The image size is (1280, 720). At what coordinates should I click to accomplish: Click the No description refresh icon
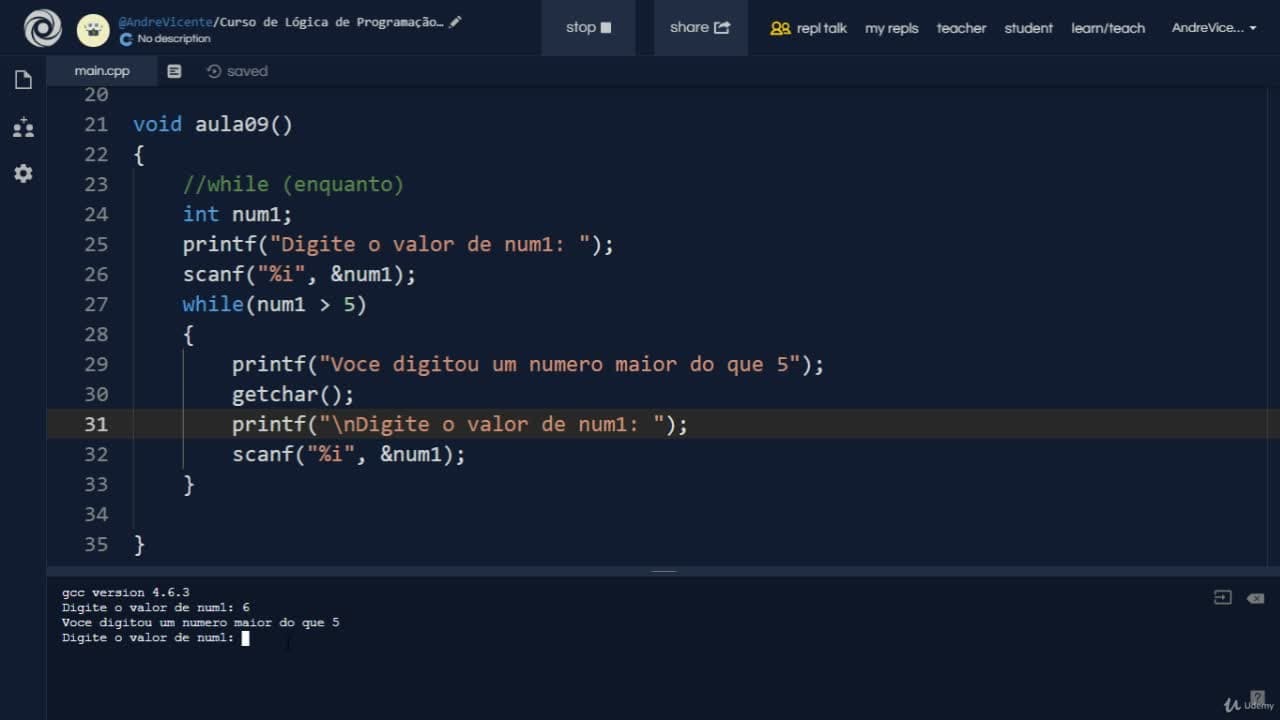point(125,39)
